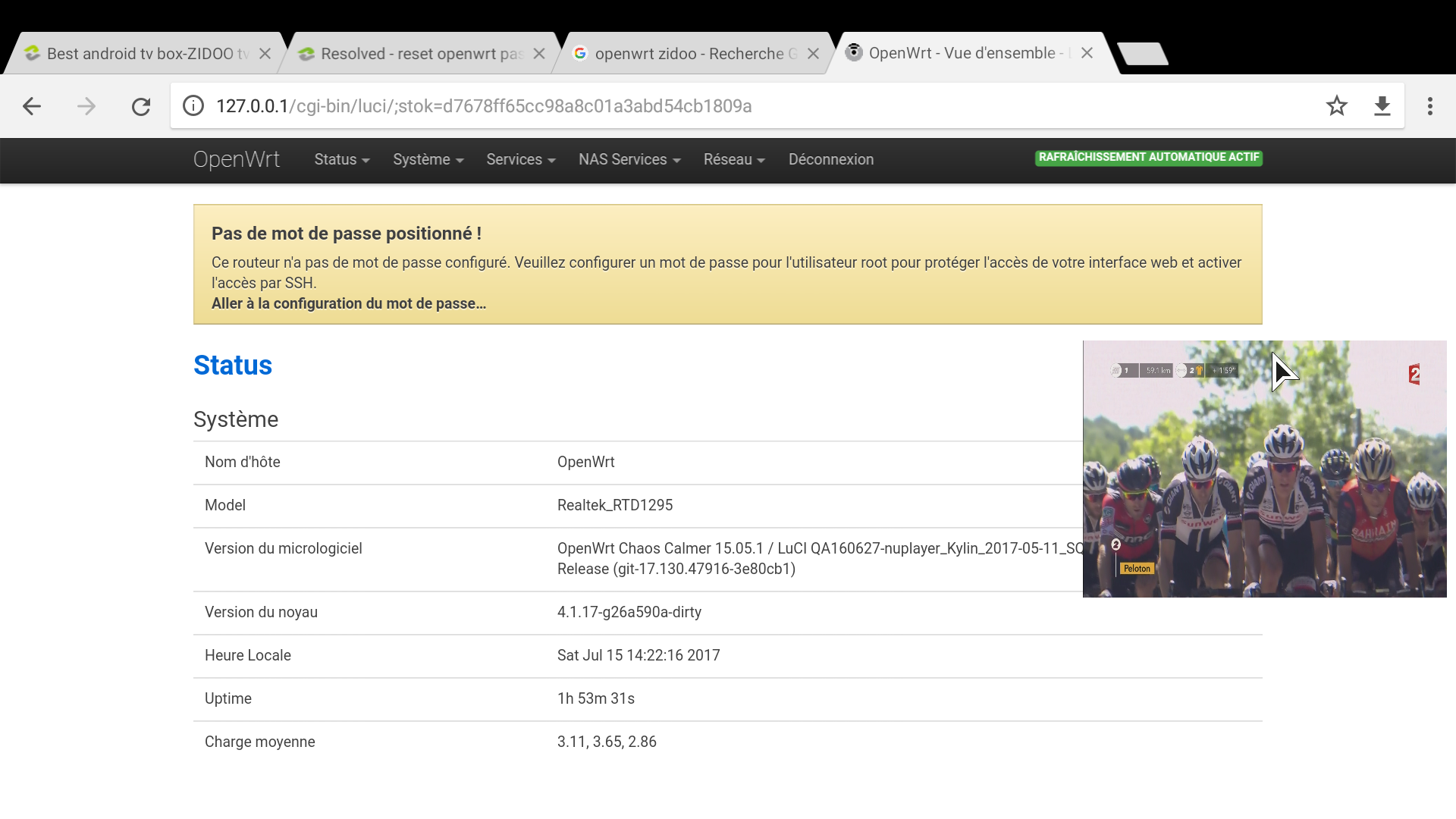Switch to the Best android tv box-ZIDOO tab
This screenshot has height=819, width=1456.
pos(140,54)
